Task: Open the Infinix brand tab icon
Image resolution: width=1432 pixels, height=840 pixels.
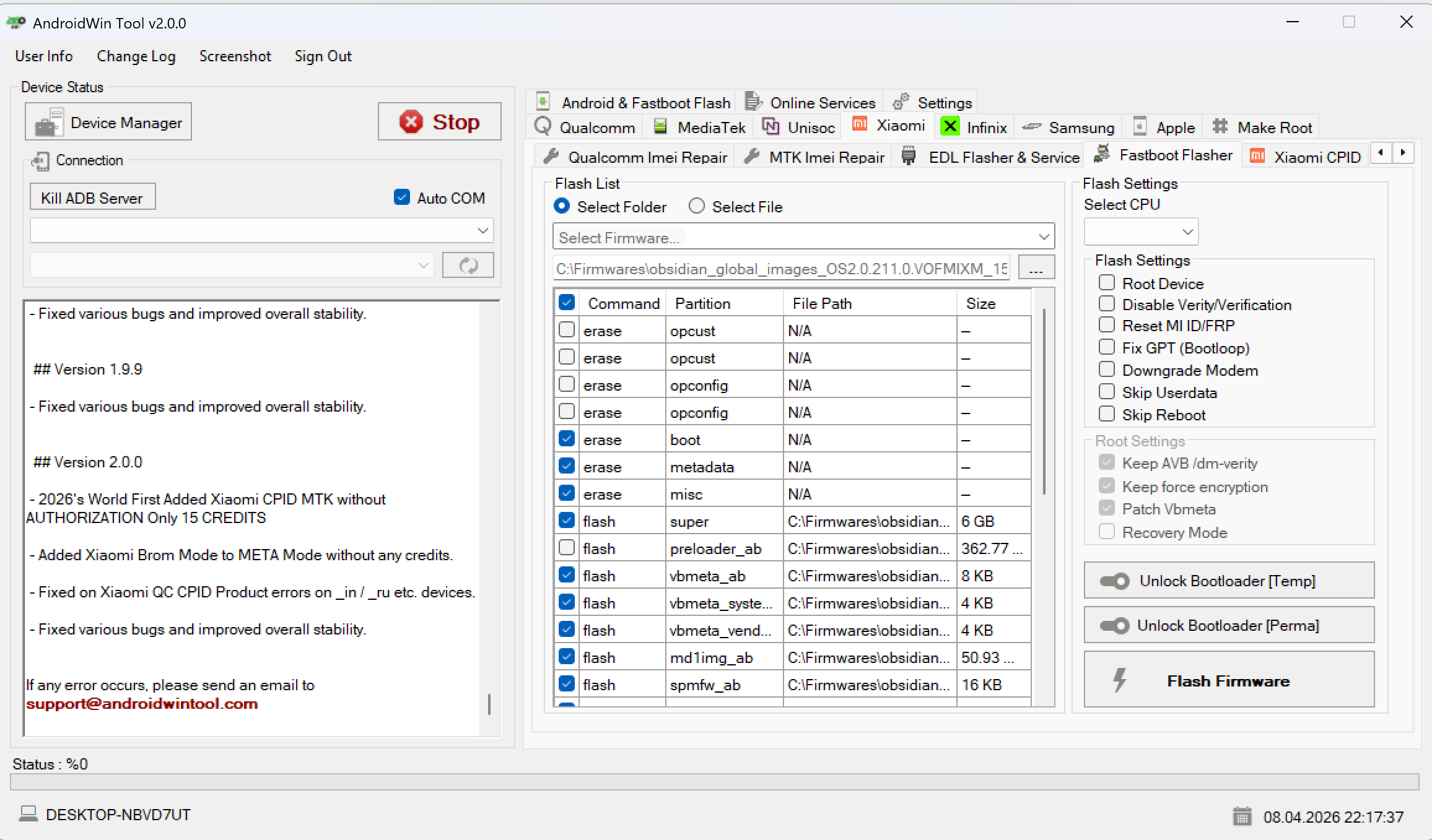Action: coord(950,127)
